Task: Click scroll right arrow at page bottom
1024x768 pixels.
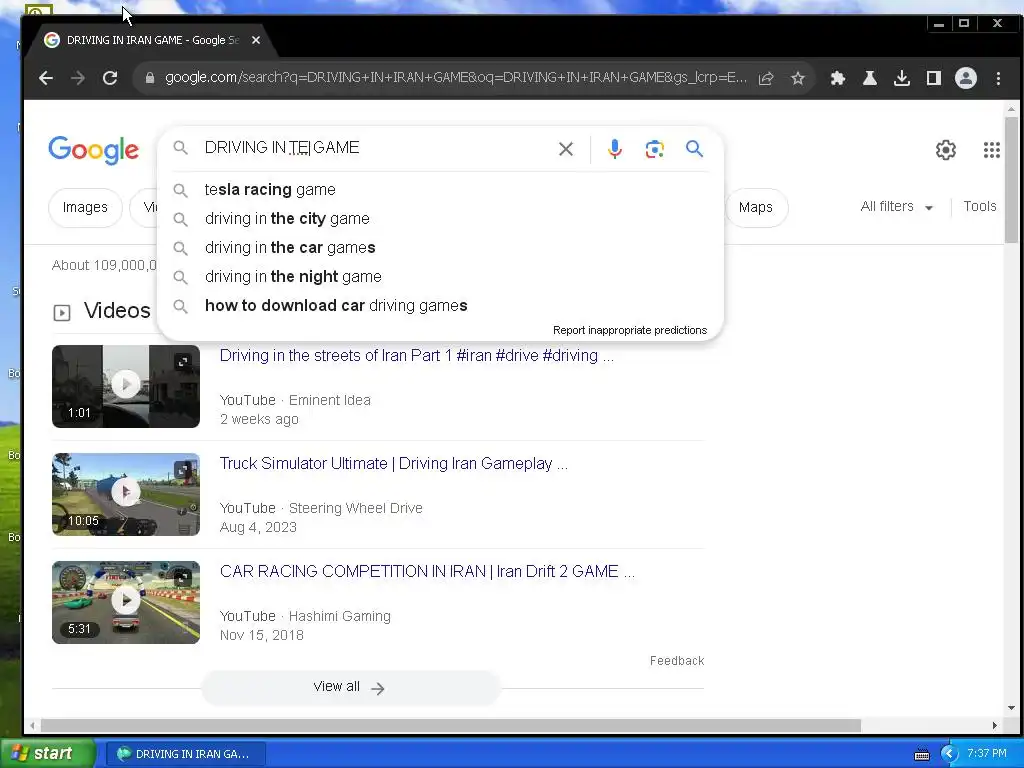Action: pyautogui.click(x=995, y=726)
